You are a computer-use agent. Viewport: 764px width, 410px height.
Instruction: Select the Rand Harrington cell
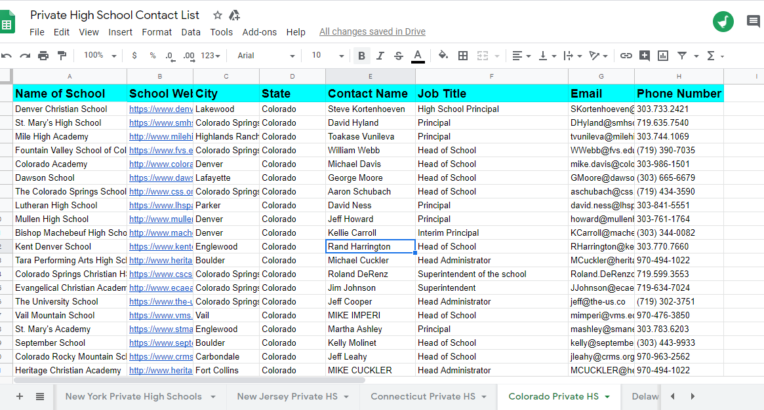click(x=370, y=247)
